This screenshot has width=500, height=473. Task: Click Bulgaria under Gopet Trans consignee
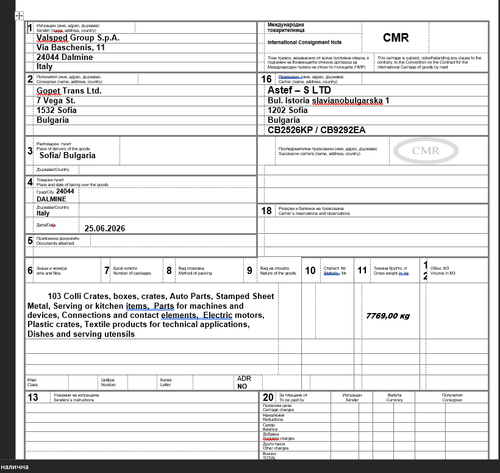pos(53,120)
